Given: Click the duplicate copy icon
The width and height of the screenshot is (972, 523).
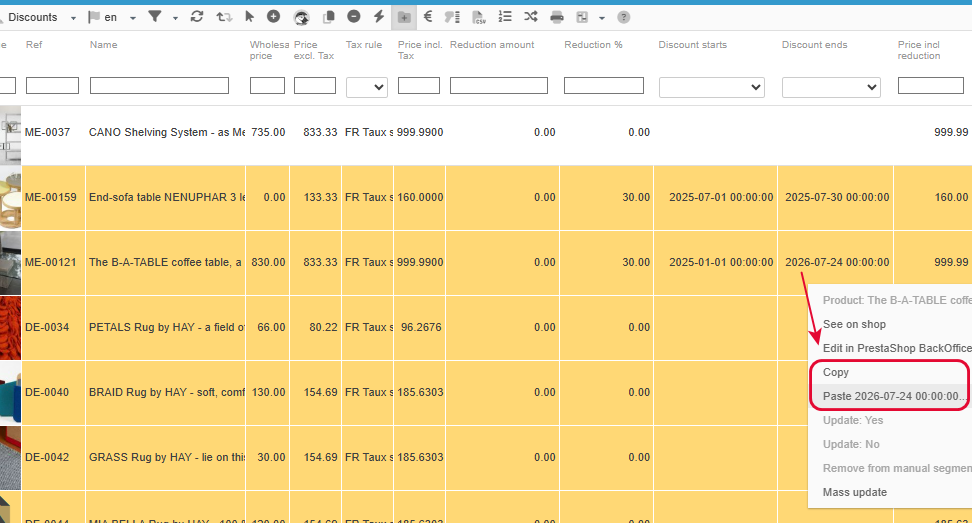Looking at the screenshot, I should point(329,17).
